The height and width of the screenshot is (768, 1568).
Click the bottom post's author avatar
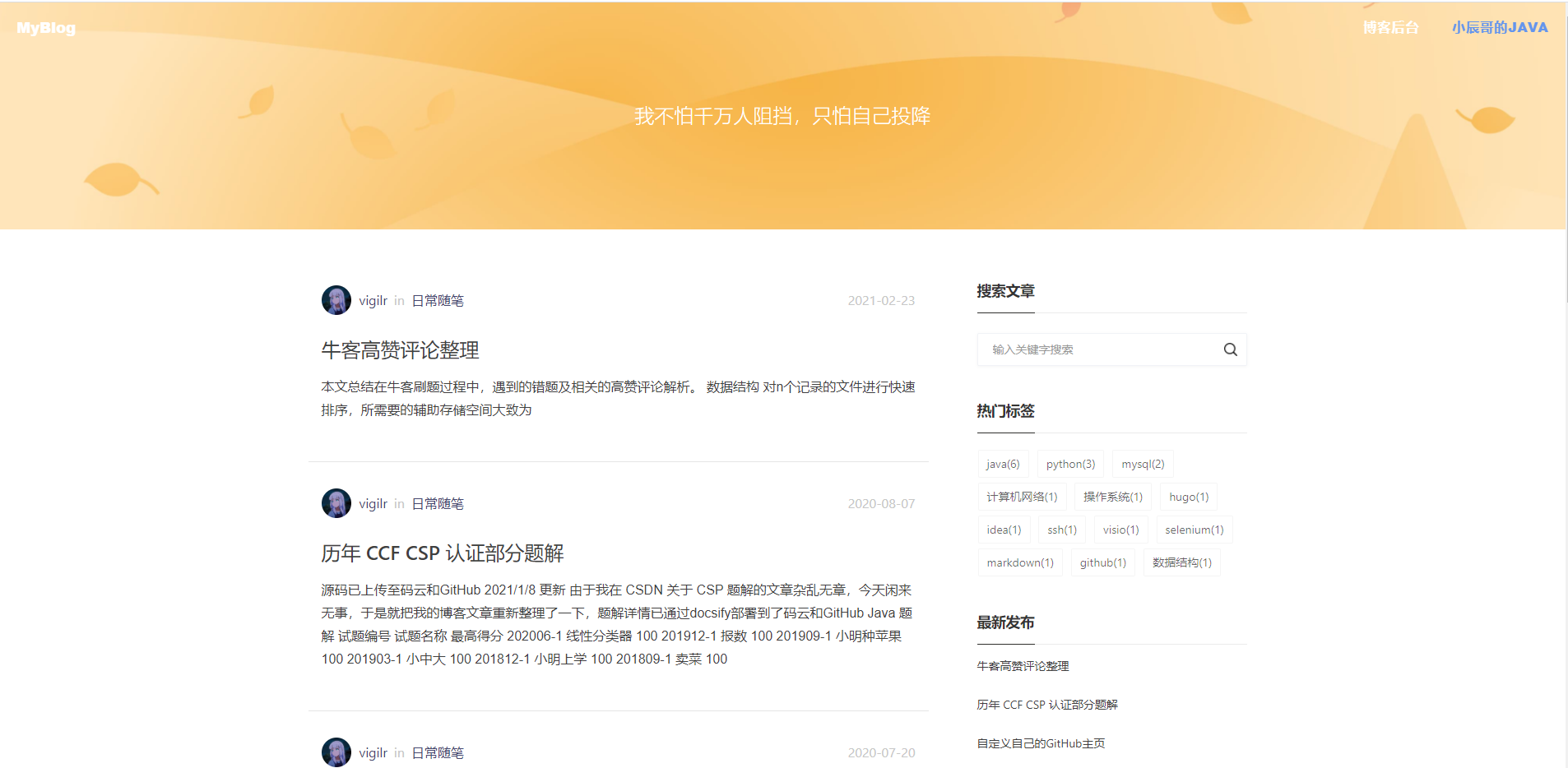click(x=336, y=752)
